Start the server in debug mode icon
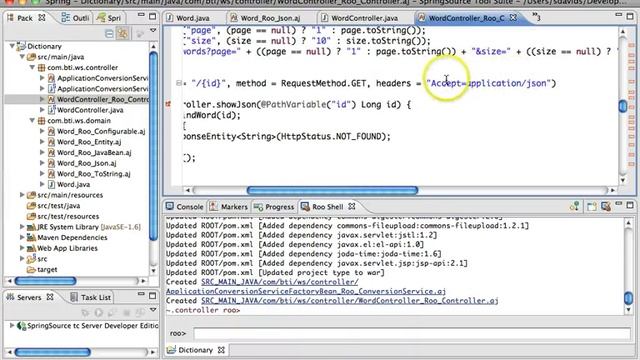Screen dimensions: 640x360 (x=85, y=313)
